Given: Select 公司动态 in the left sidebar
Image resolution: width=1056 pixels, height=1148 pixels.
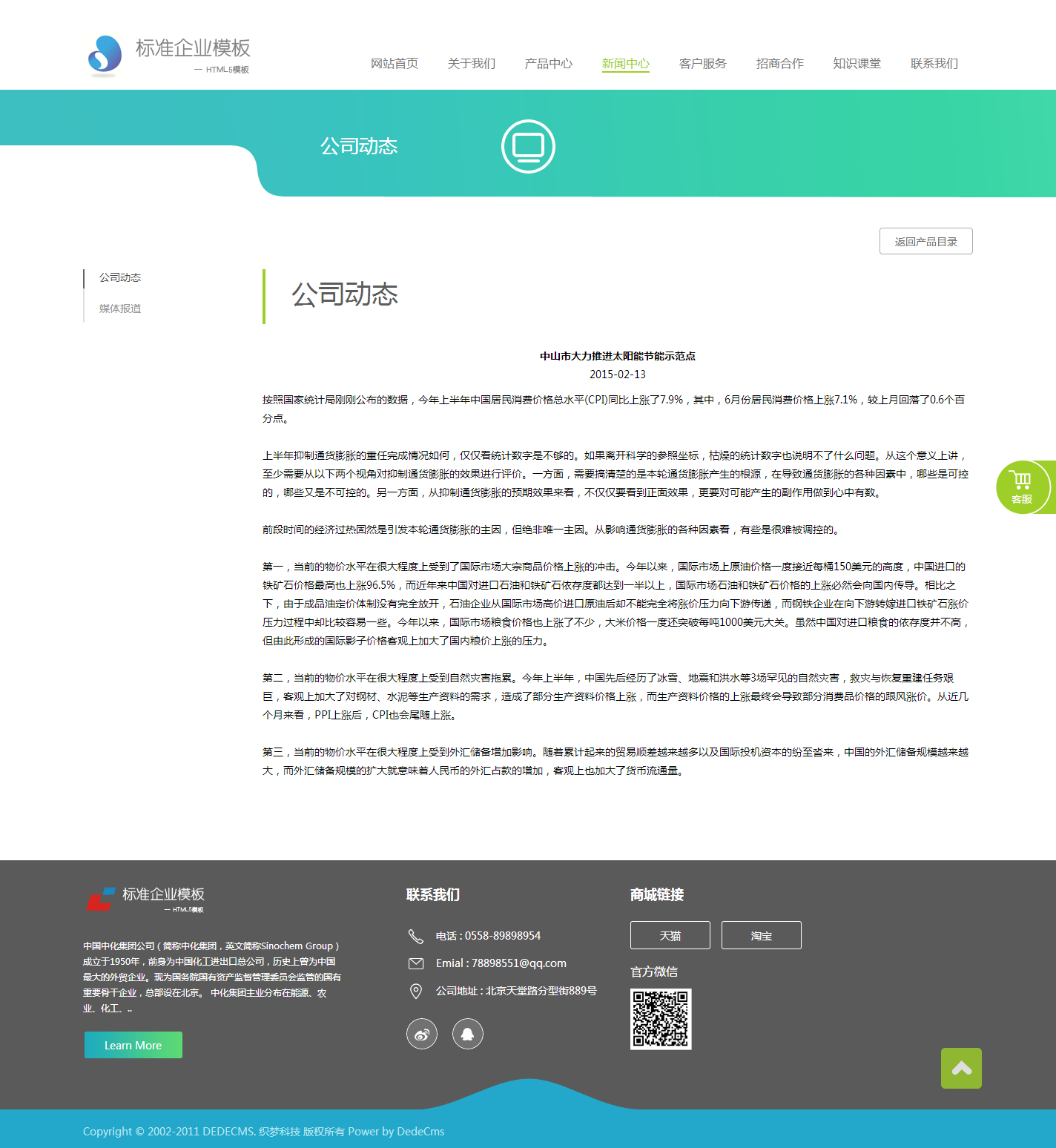Looking at the screenshot, I should tap(120, 277).
